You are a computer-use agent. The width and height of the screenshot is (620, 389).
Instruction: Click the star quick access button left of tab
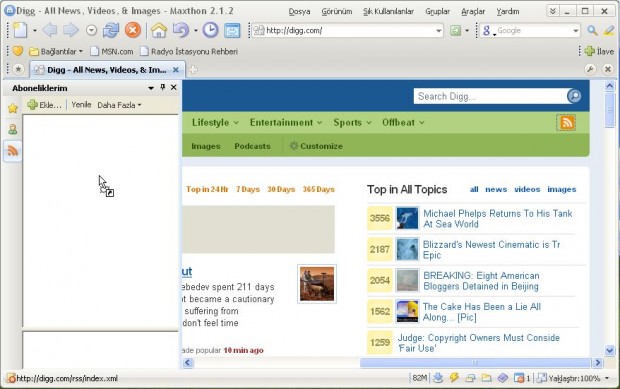pyautogui.click(x=18, y=70)
